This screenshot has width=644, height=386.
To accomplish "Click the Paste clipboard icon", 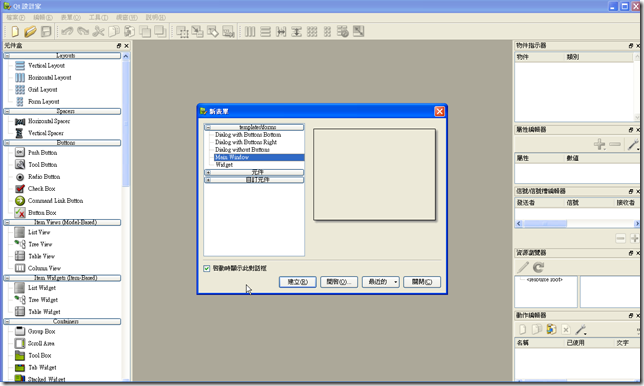I will 129,31.
